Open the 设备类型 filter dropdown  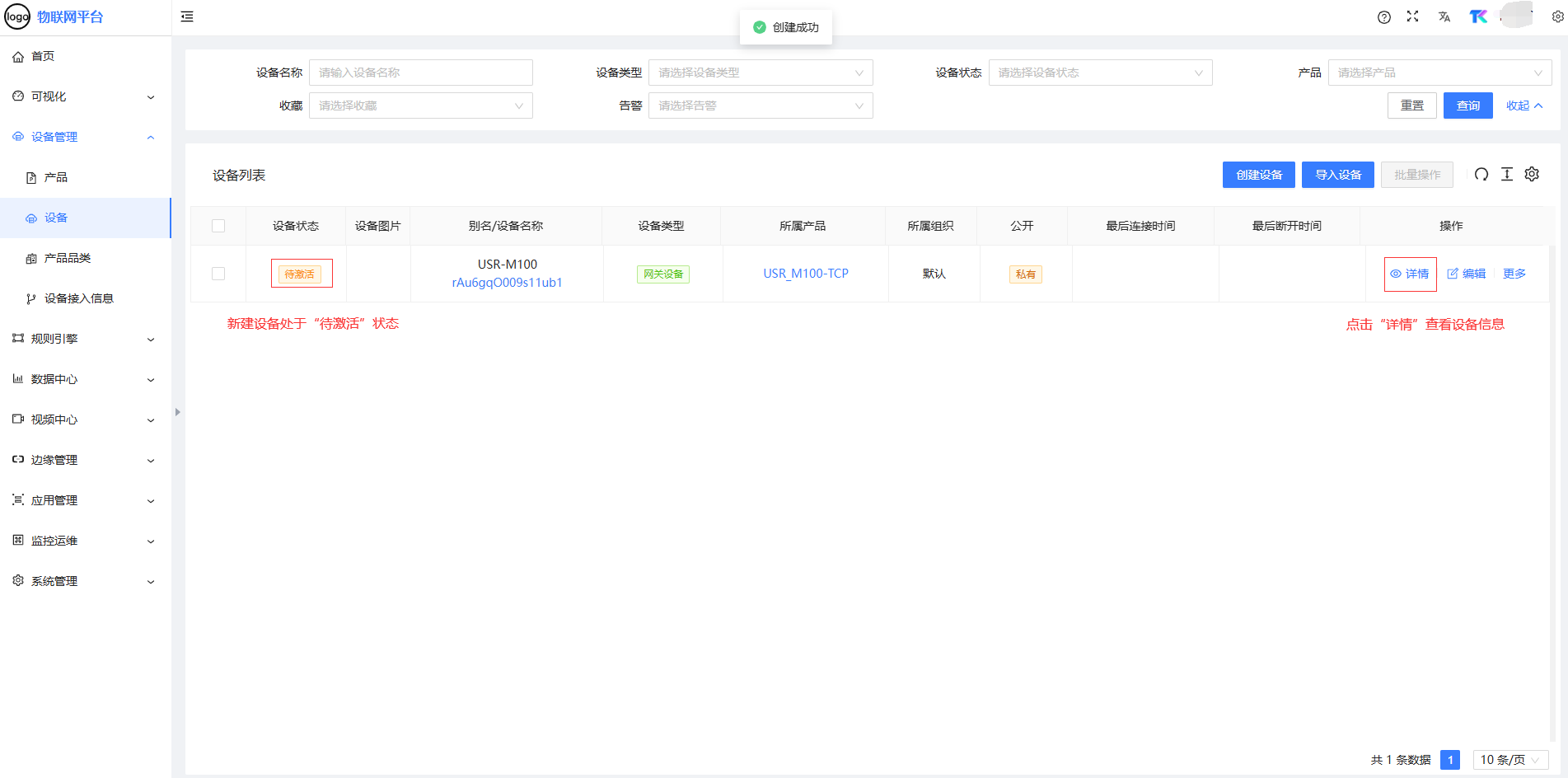(x=760, y=73)
